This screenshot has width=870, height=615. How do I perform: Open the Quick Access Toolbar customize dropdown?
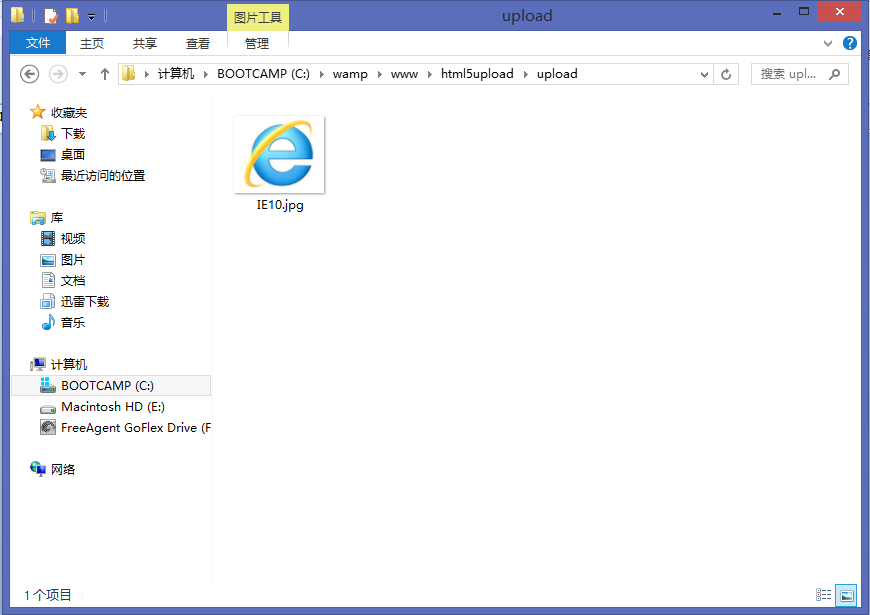pos(92,17)
